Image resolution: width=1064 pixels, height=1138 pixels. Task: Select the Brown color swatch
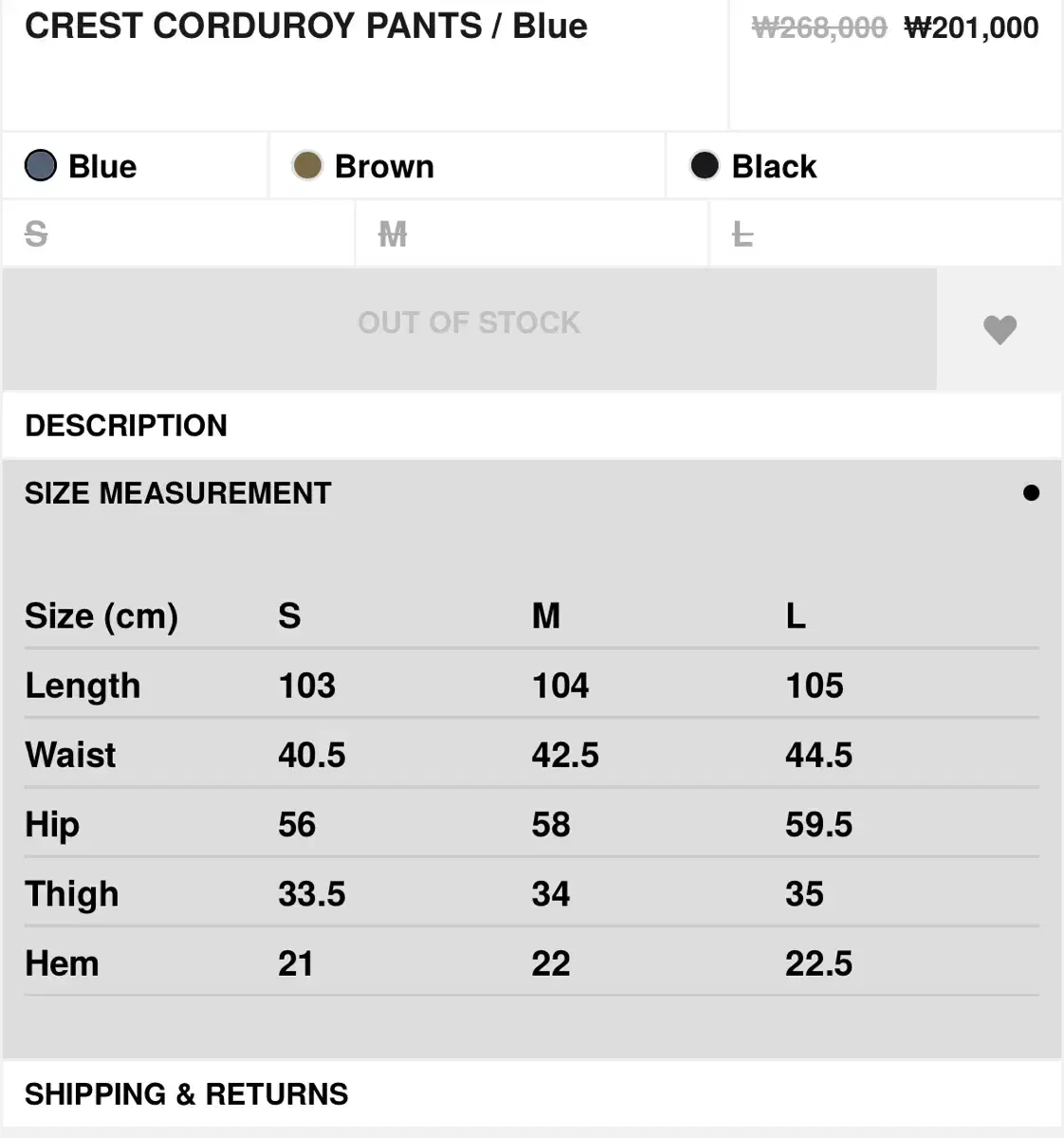click(x=307, y=166)
